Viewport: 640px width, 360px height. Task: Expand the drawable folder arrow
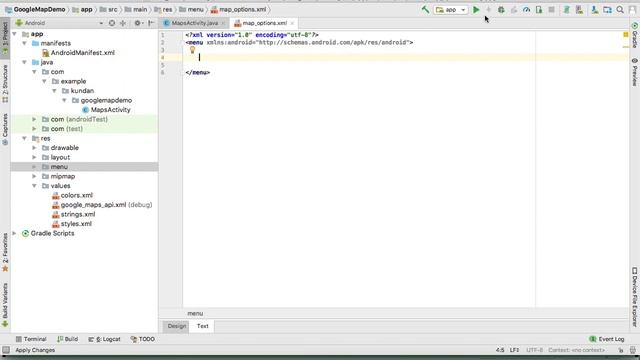click(34, 148)
